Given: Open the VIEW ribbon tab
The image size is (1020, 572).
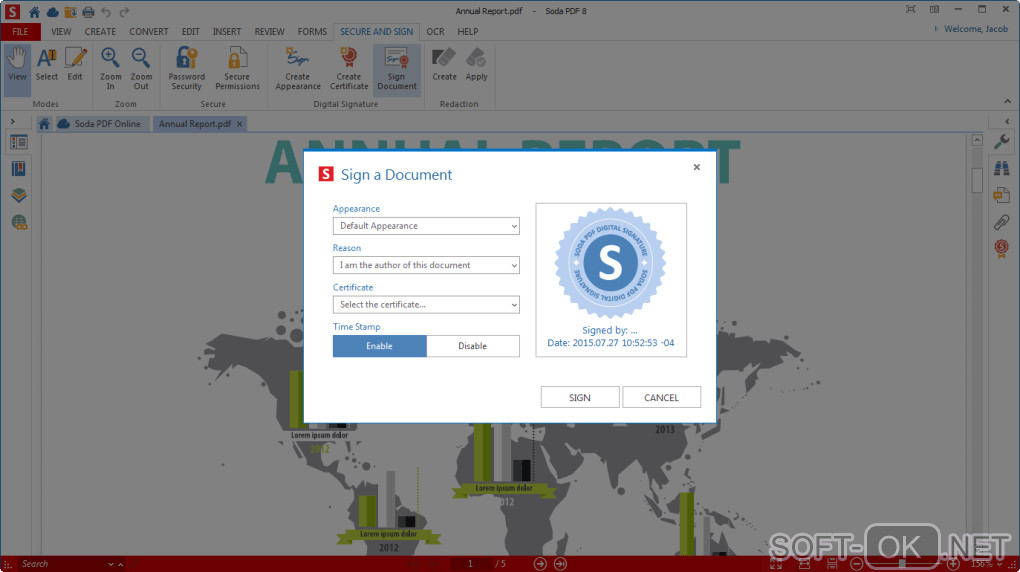Looking at the screenshot, I should 61,31.
